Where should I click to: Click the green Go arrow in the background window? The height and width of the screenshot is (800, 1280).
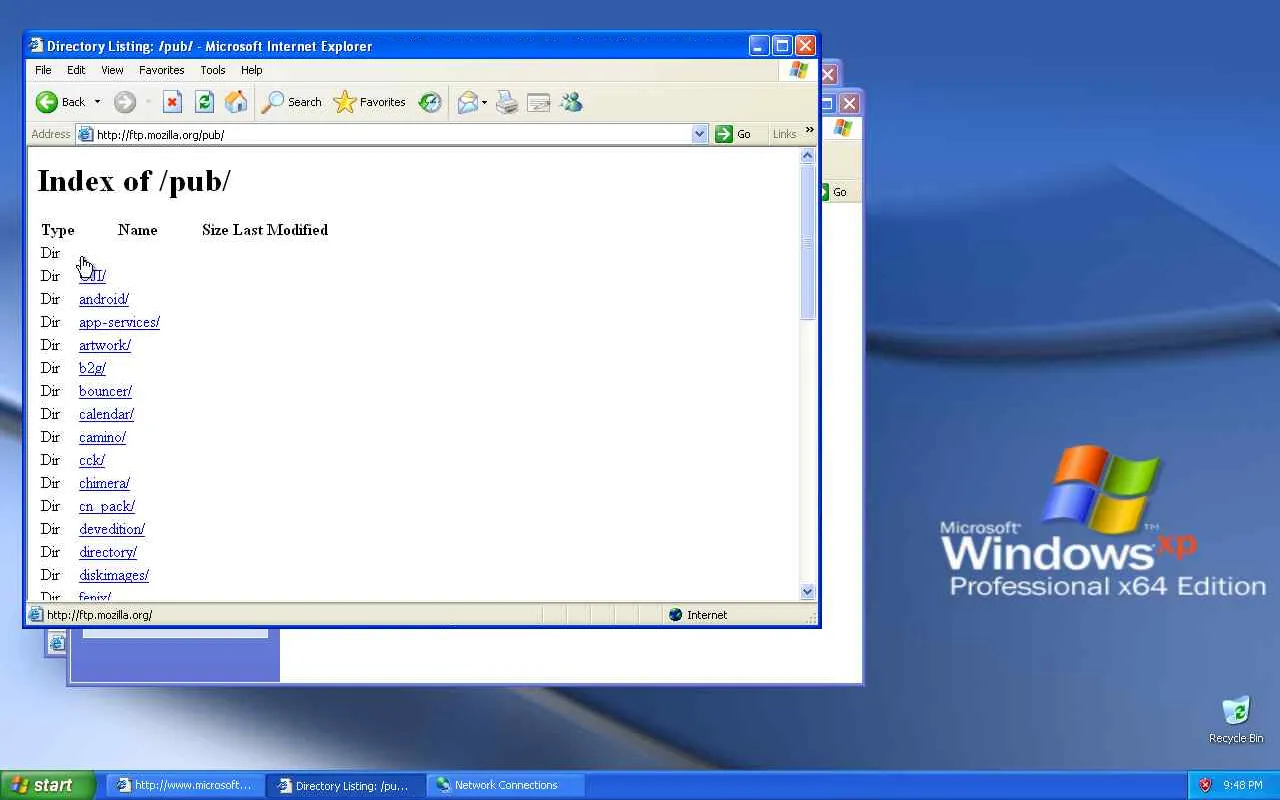826,192
